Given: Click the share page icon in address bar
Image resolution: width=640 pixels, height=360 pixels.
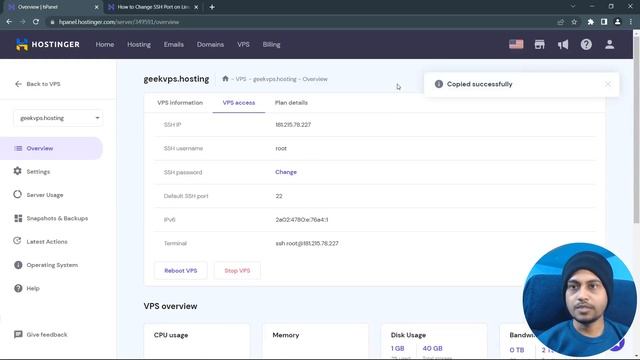Looking at the screenshot, I should click(x=560, y=22).
